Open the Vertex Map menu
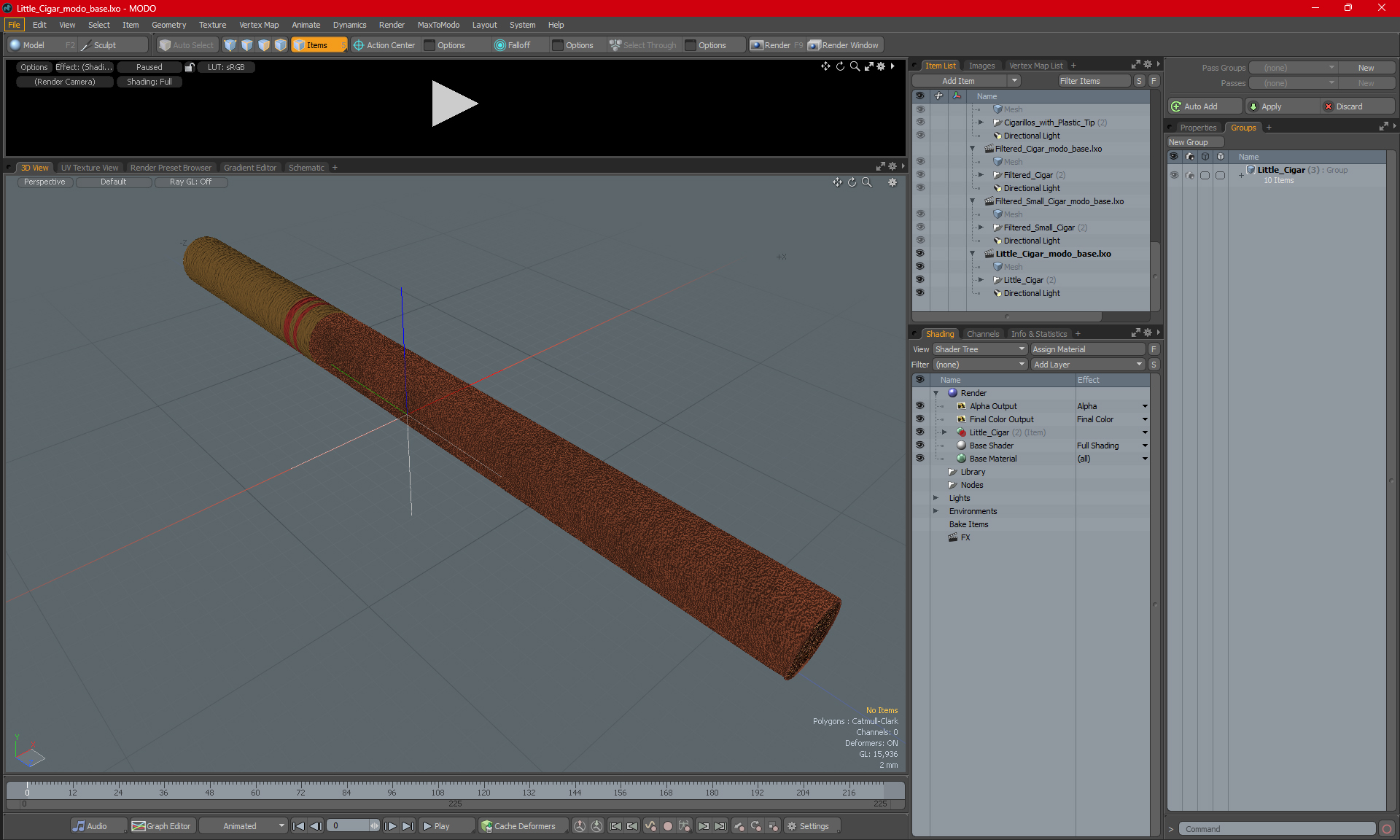The height and width of the screenshot is (840, 1400). pyautogui.click(x=259, y=25)
